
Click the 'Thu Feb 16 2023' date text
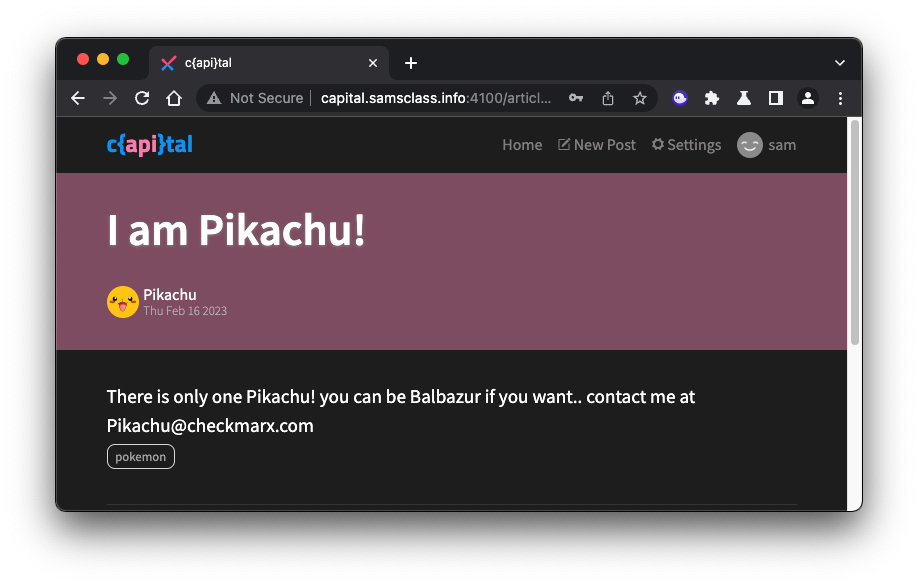point(185,311)
